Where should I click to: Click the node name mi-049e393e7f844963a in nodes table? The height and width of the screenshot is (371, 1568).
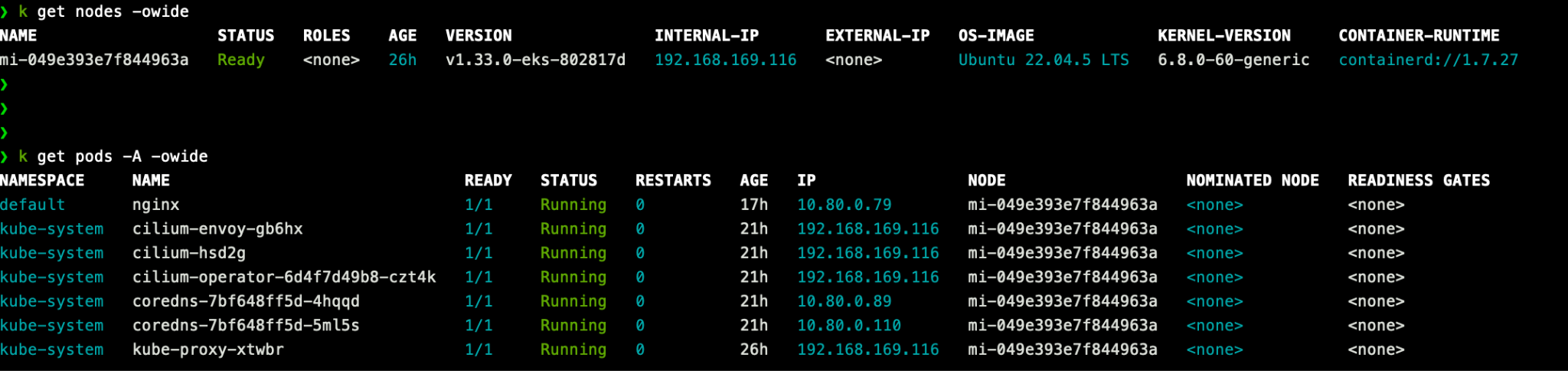pyautogui.click(x=94, y=60)
